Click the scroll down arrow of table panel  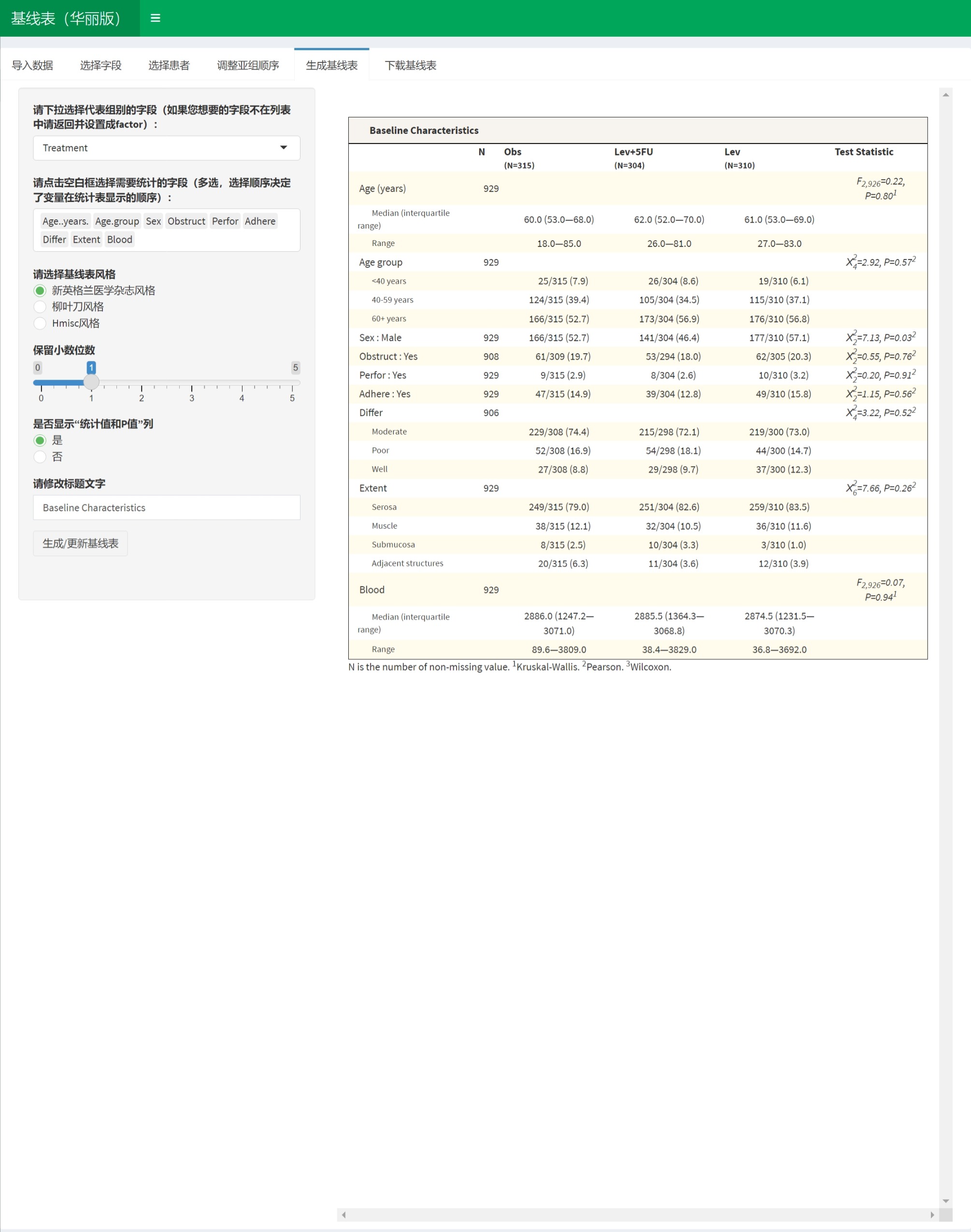tap(945, 1201)
